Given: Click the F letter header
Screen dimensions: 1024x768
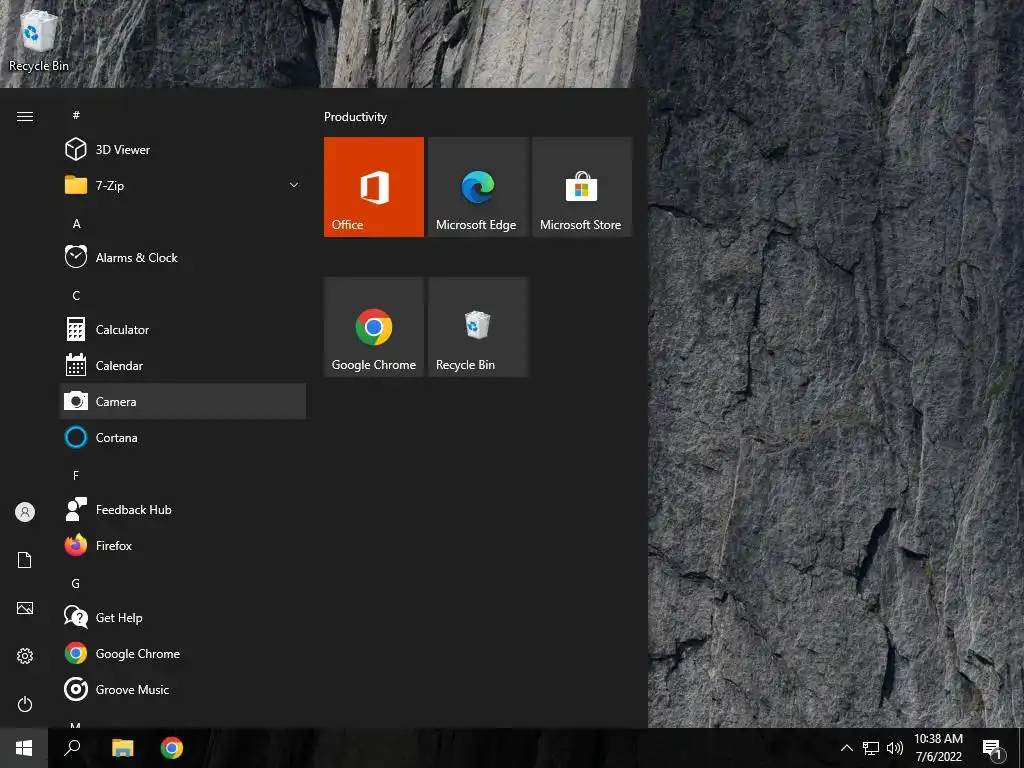Looking at the screenshot, I should pos(76,475).
